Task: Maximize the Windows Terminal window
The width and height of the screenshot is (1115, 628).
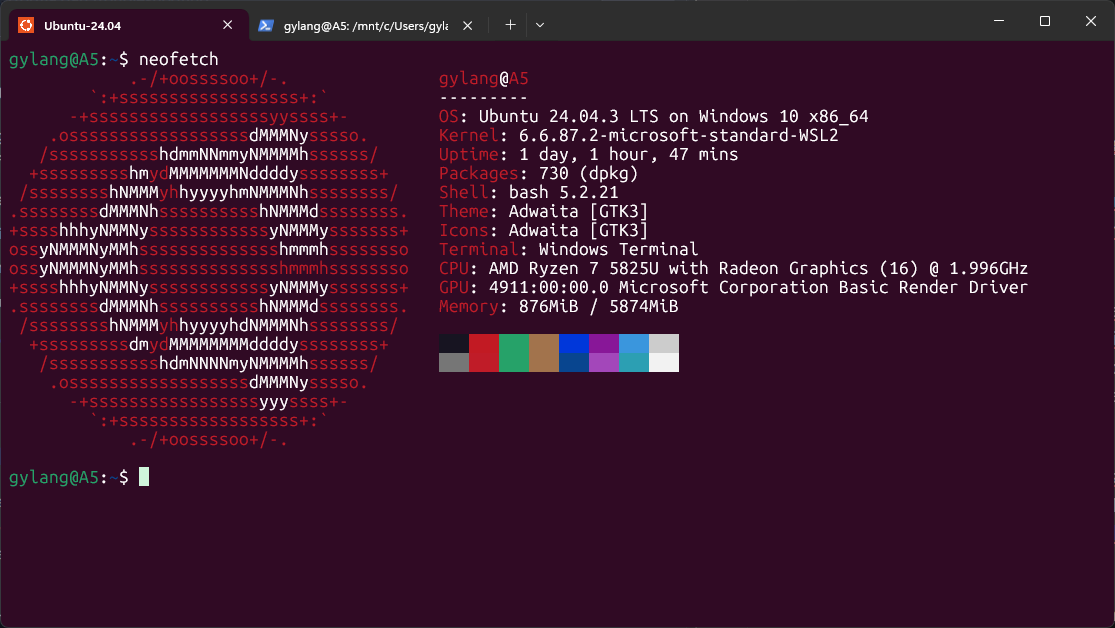Action: 1044,21
